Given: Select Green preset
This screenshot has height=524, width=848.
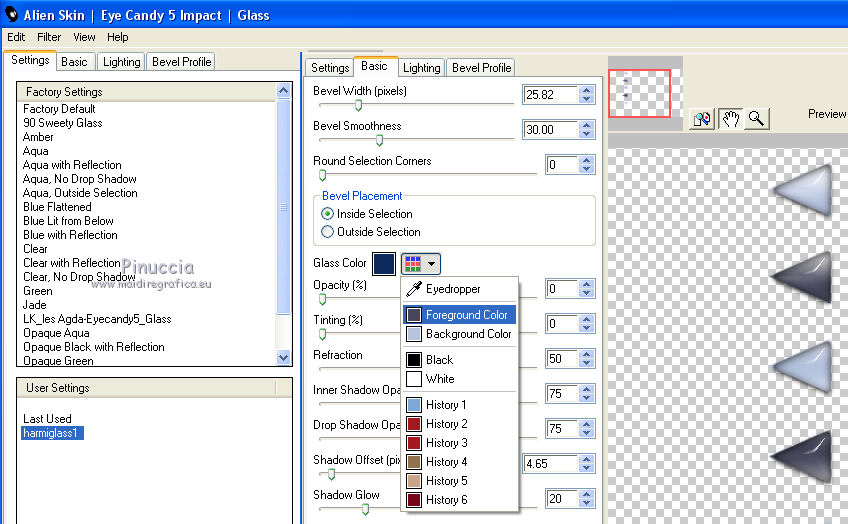Looking at the screenshot, I should (x=38, y=291).
